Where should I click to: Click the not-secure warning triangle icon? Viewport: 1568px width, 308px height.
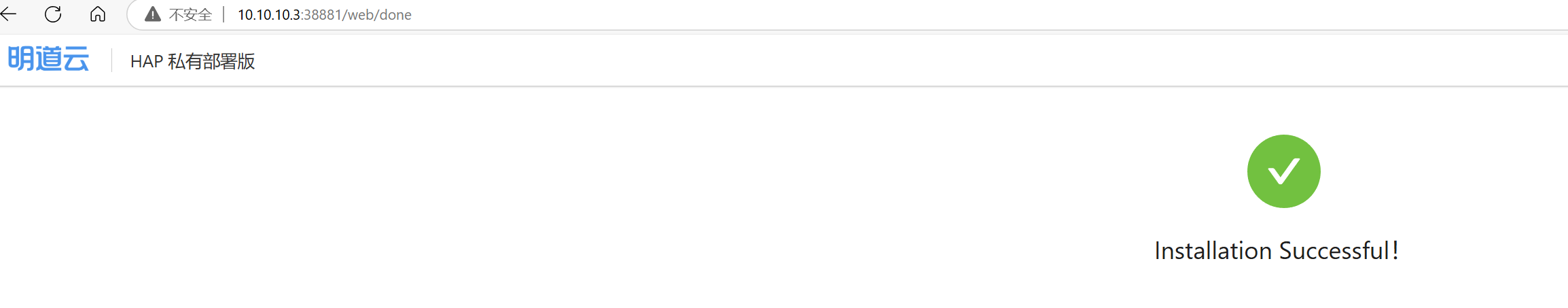tap(153, 14)
